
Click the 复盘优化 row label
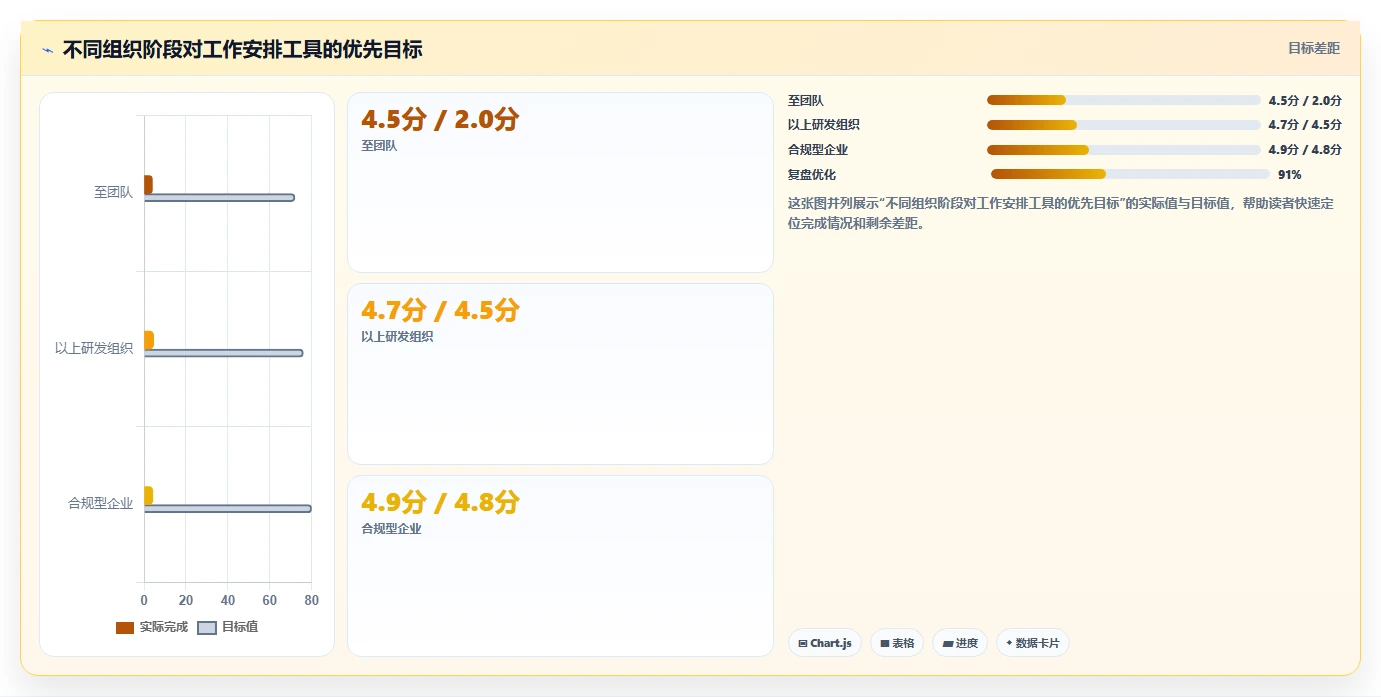point(812,174)
